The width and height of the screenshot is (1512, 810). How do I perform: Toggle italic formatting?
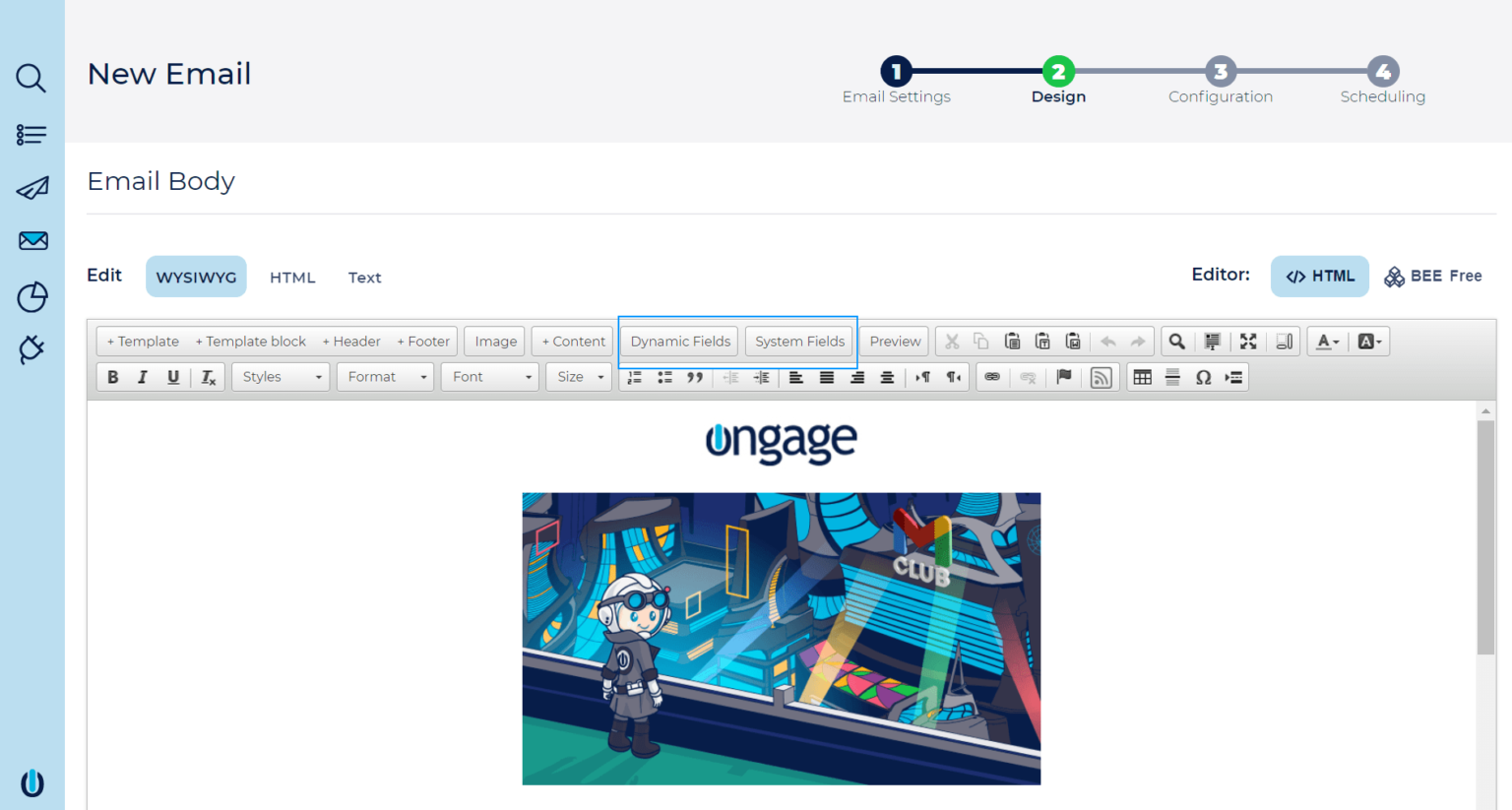tap(143, 377)
